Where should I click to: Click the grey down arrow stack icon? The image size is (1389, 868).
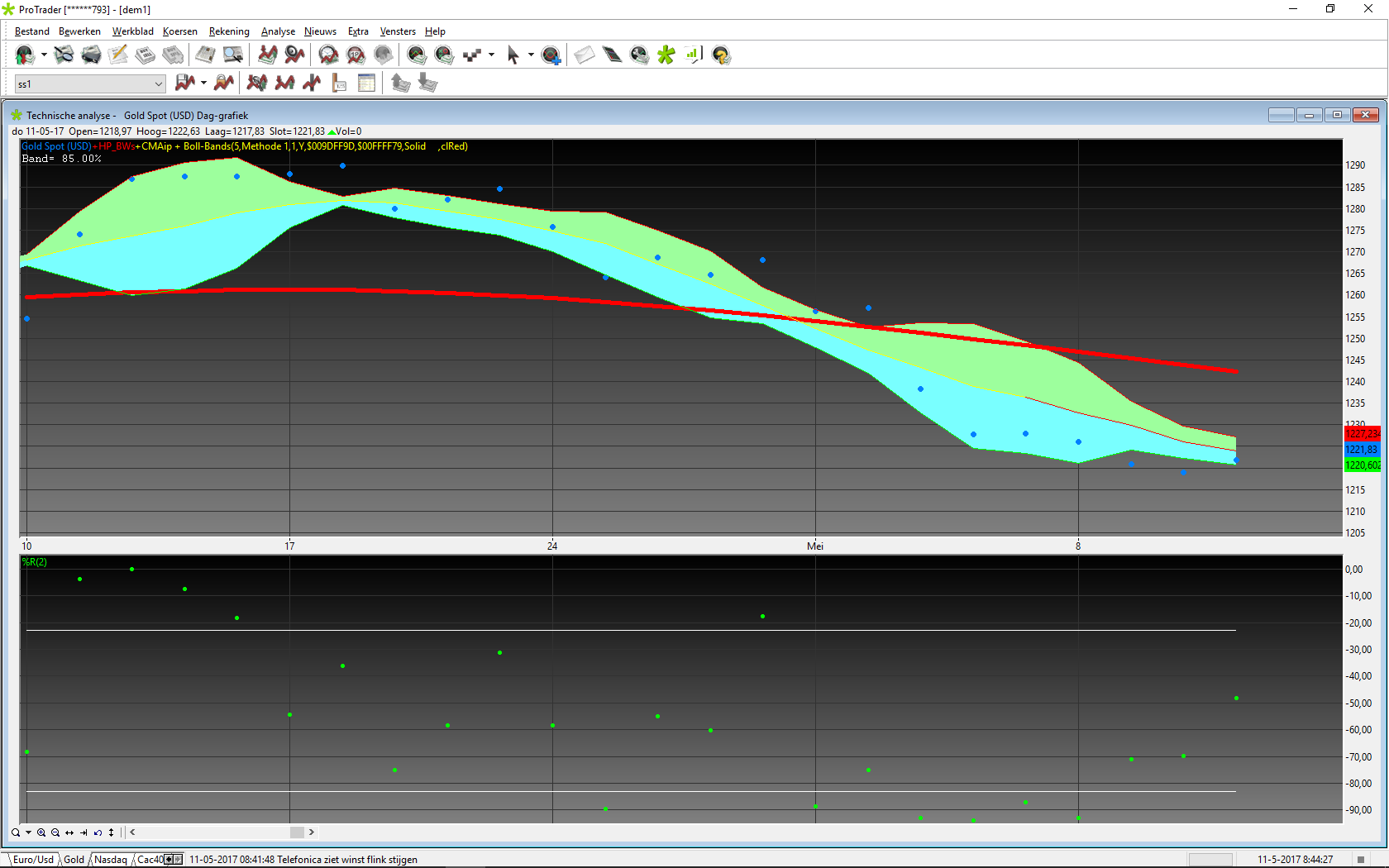pyautogui.click(x=427, y=83)
